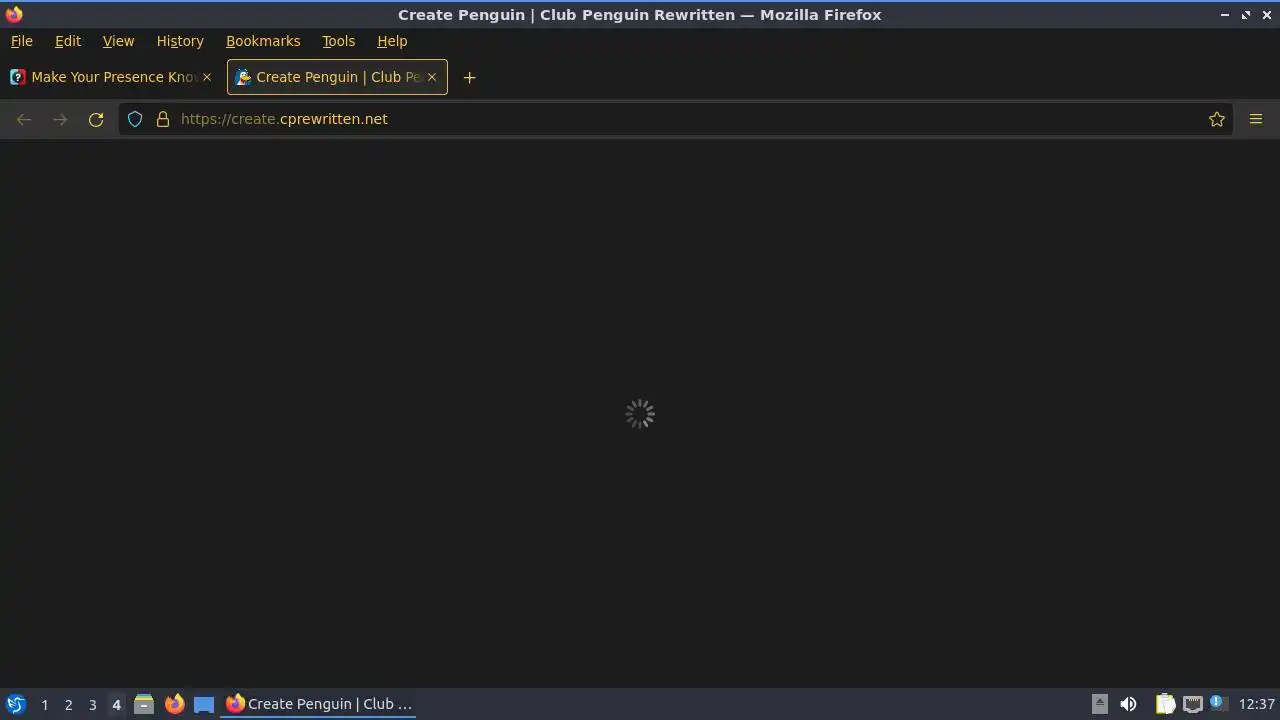Open the Tools menu
This screenshot has height=720, width=1280.
338,41
